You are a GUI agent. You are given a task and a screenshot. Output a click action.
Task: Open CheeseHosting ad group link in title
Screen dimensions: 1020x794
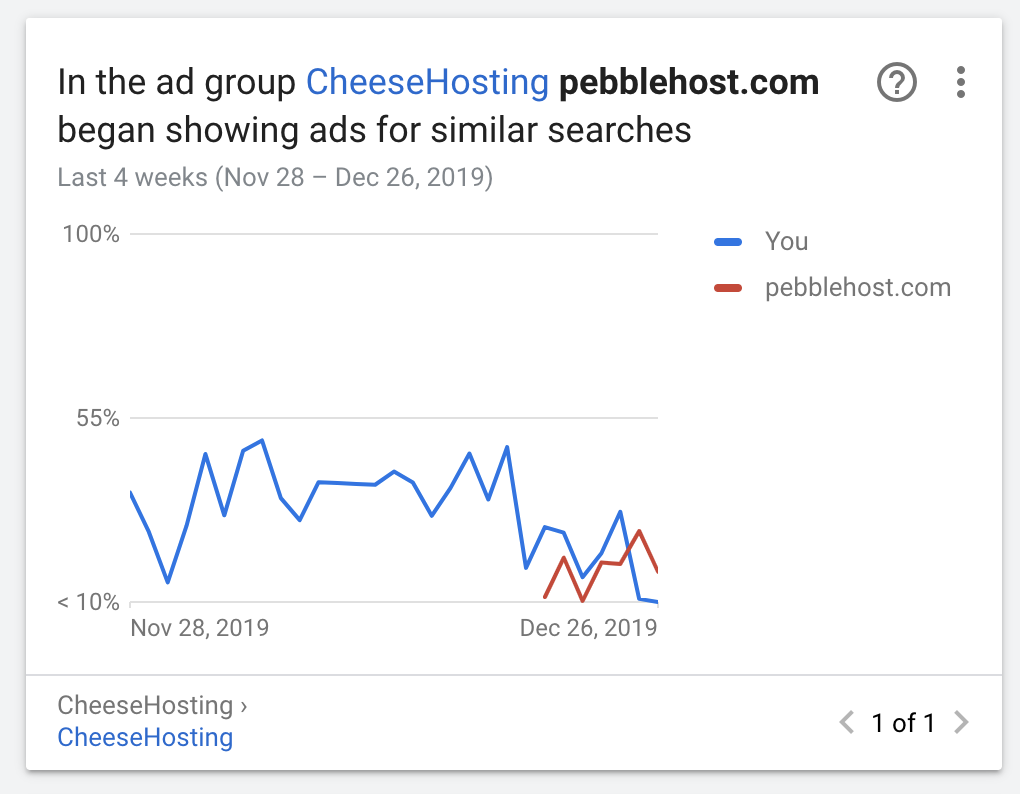[427, 82]
